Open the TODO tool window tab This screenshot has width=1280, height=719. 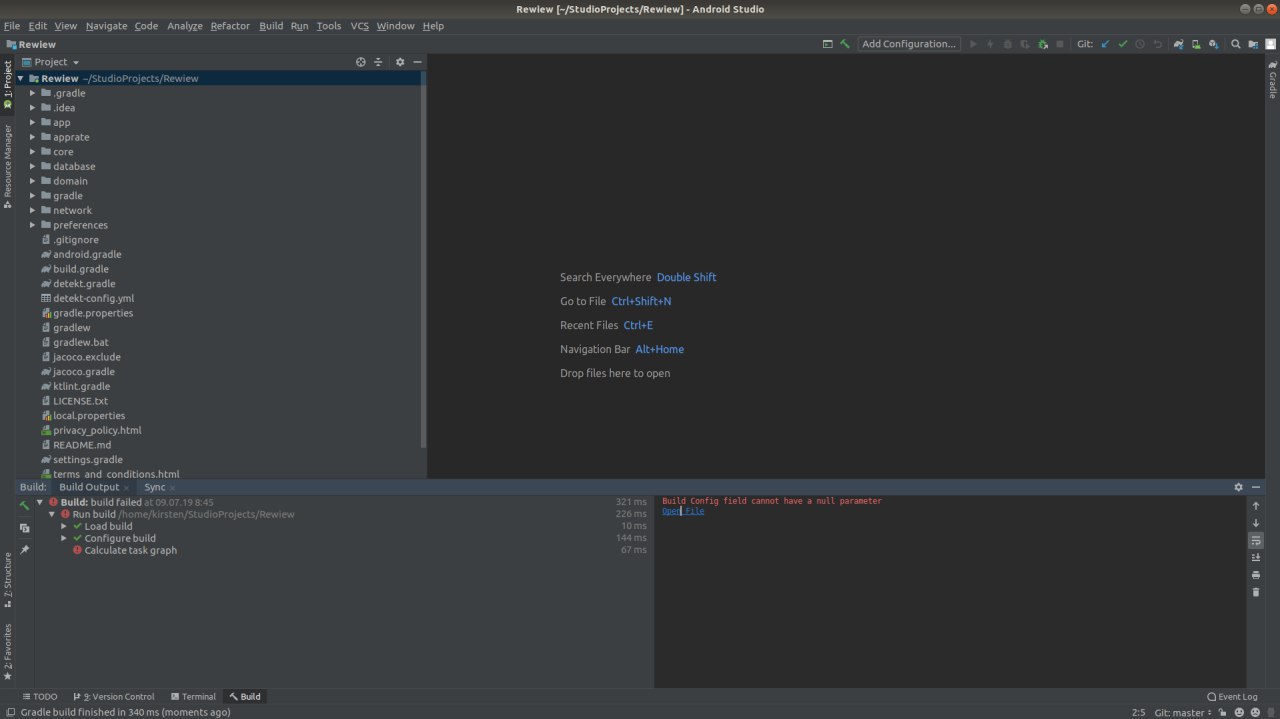[x=40, y=696]
